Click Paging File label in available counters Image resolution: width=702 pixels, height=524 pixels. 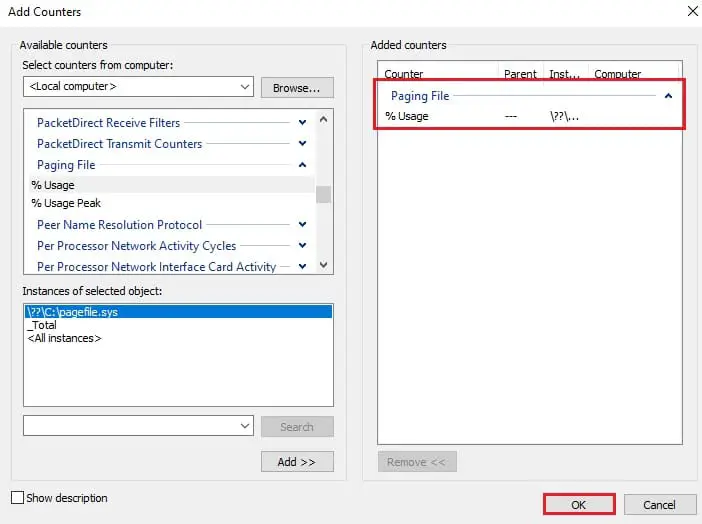pyautogui.click(x=66, y=165)
